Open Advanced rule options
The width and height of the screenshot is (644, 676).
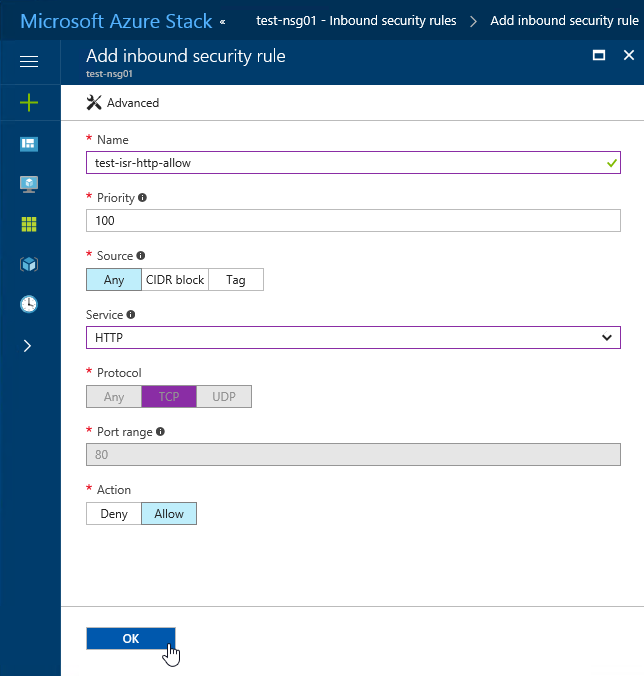pos(133,103)
